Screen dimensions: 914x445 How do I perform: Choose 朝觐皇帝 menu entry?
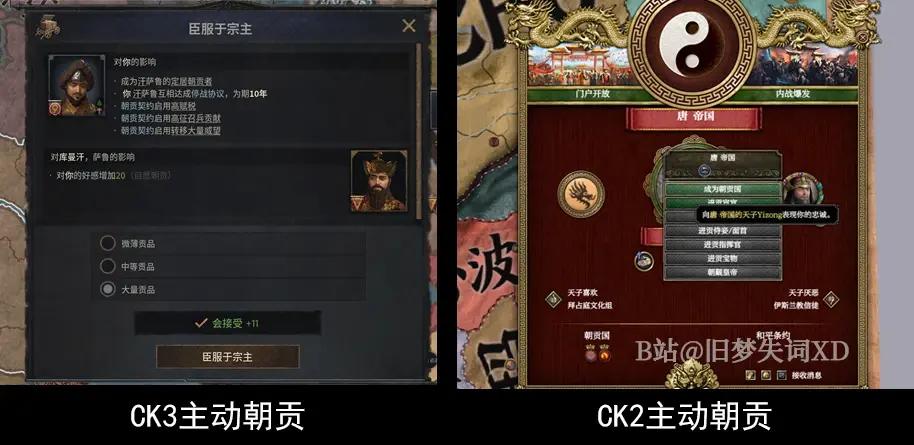(722, 272)
